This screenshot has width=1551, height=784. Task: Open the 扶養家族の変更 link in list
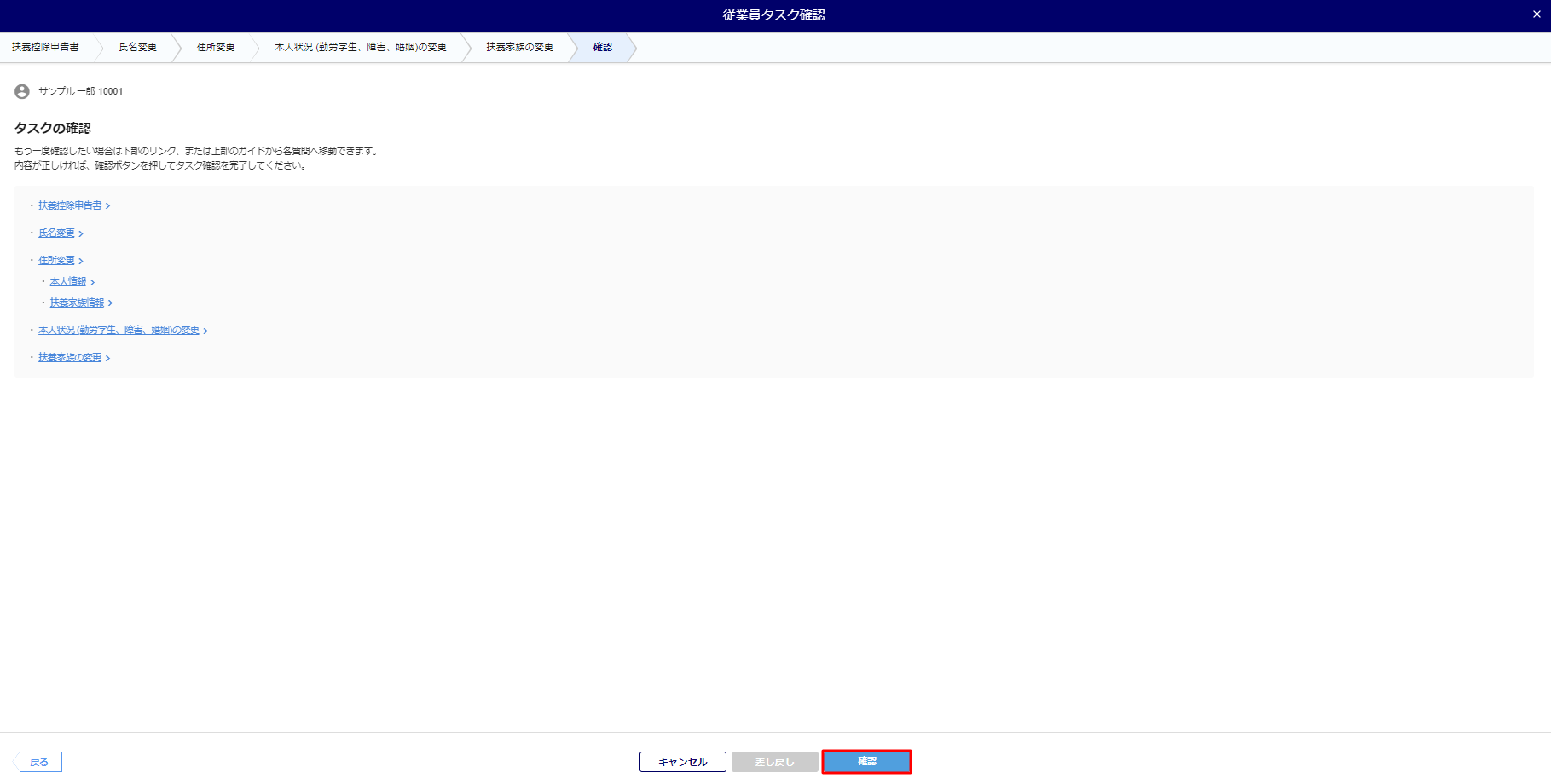[70, 357]
